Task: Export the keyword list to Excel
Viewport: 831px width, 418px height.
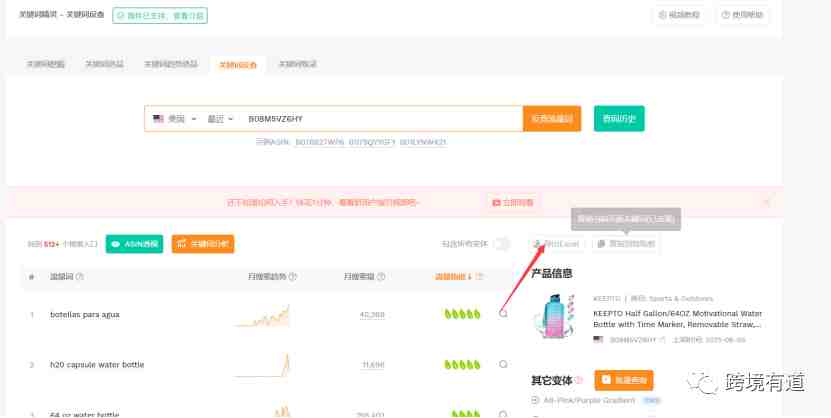Action: [557, 244]
